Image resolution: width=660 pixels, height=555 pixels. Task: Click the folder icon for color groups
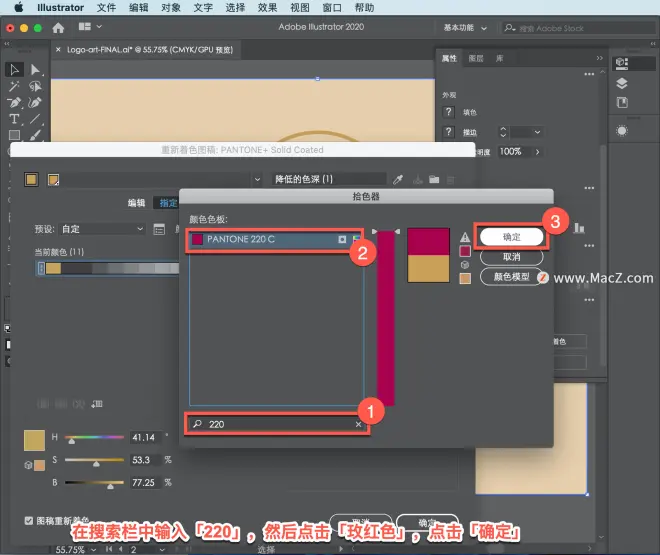tap(434, 180)
